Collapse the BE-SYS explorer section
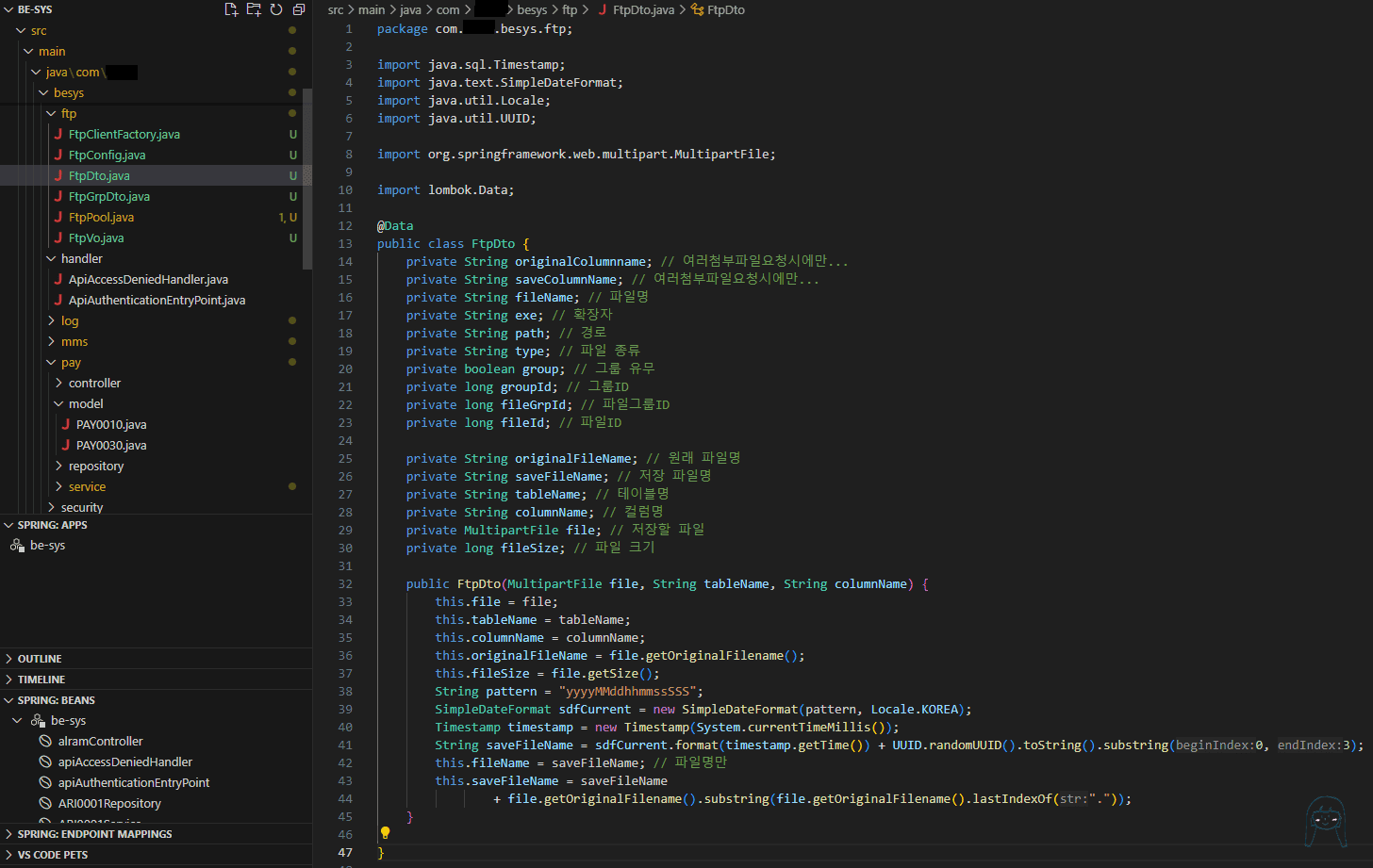This screenshot has height=868, width=1373. coord(8,9)
